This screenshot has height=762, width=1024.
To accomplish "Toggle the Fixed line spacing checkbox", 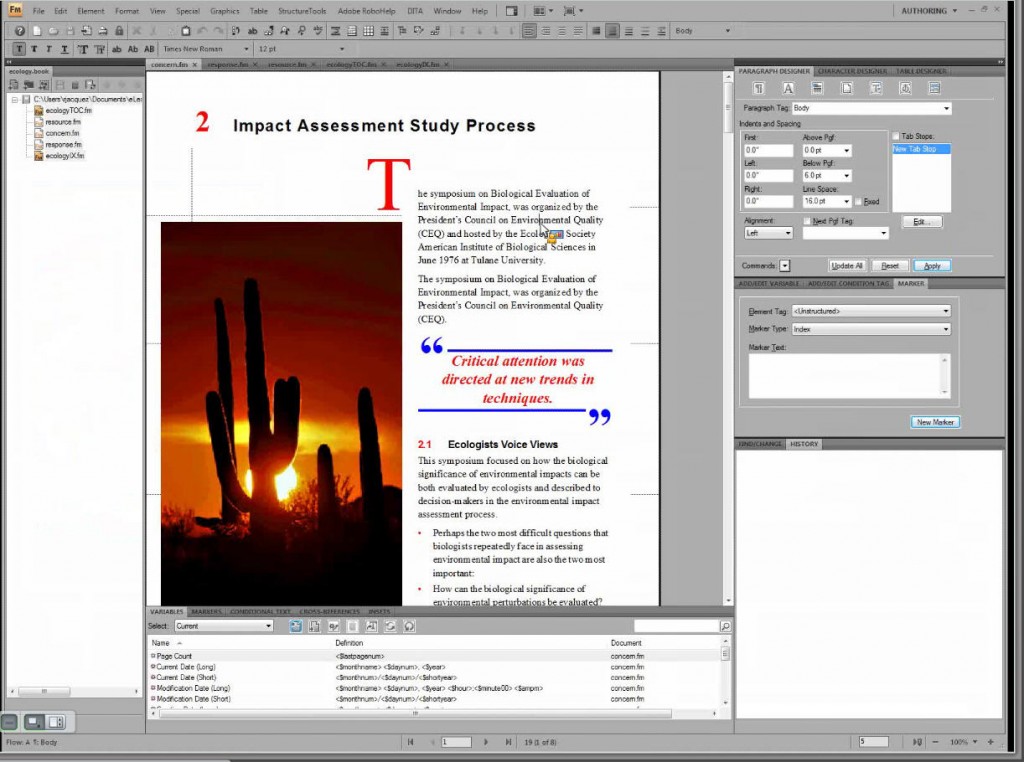I will (858, 202).
